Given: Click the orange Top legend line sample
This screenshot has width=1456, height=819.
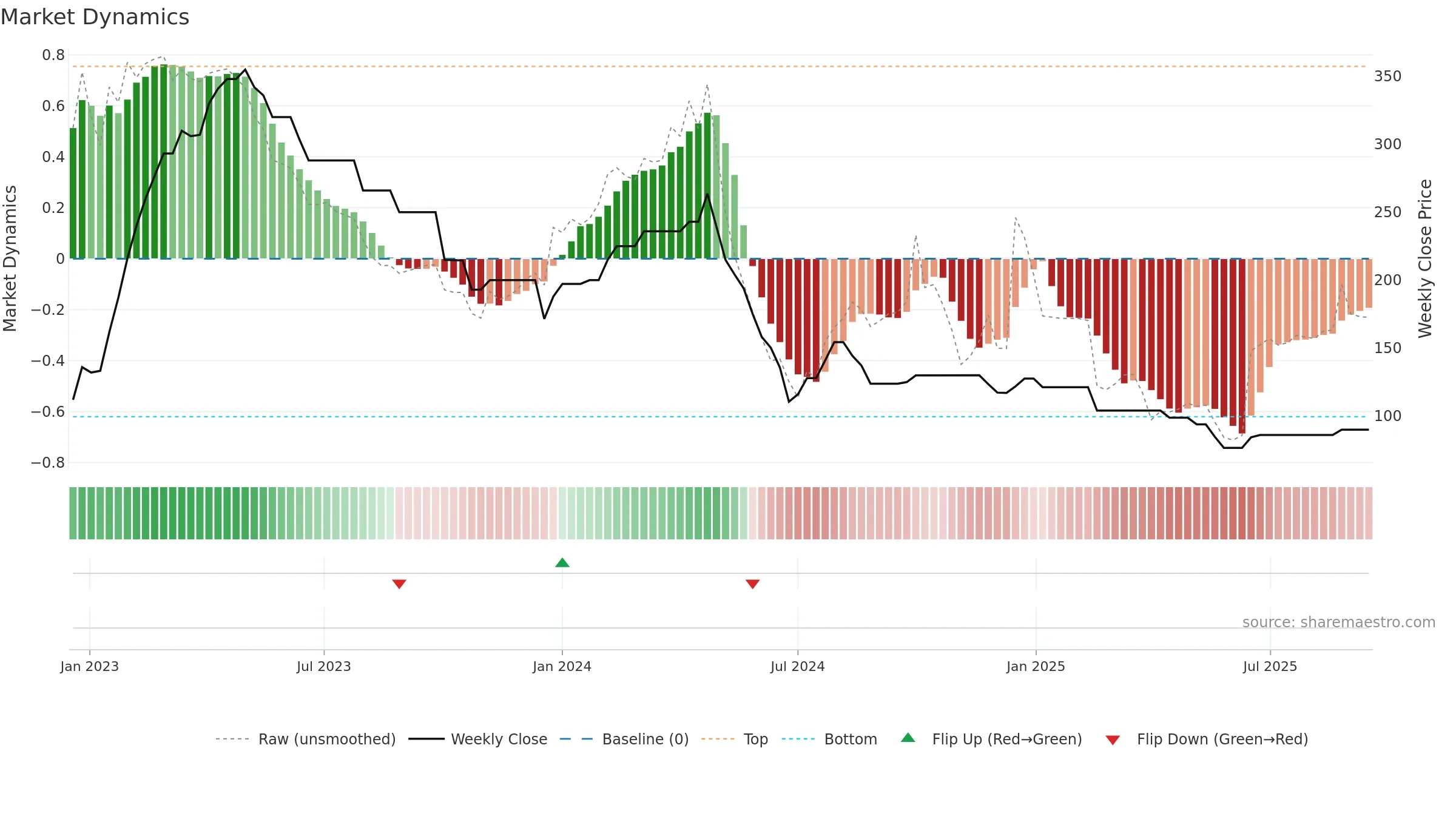Looking at the screenshot, I should coord(718,739).
